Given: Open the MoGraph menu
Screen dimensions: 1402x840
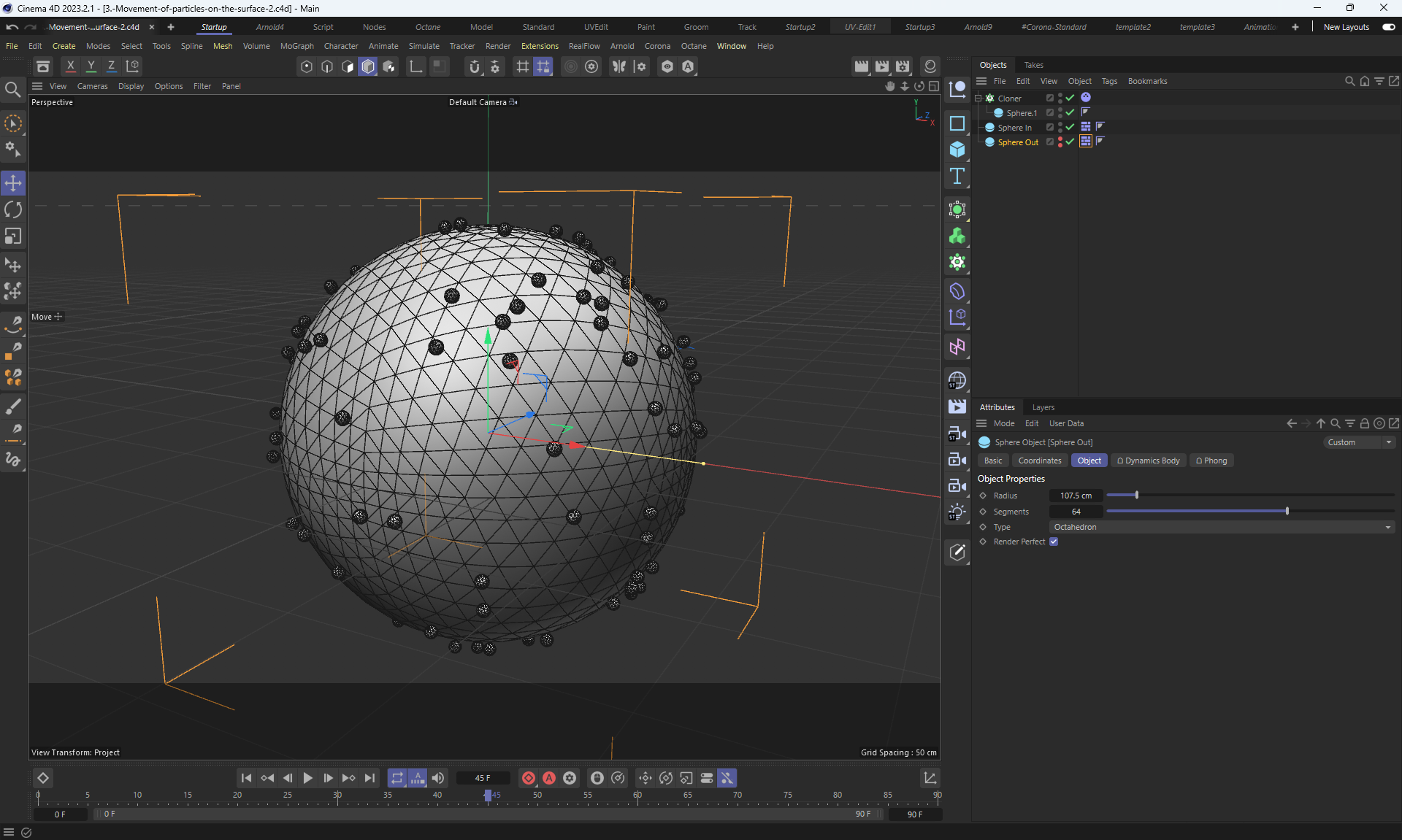Looking at the screenshot, I should coord(296,46).
